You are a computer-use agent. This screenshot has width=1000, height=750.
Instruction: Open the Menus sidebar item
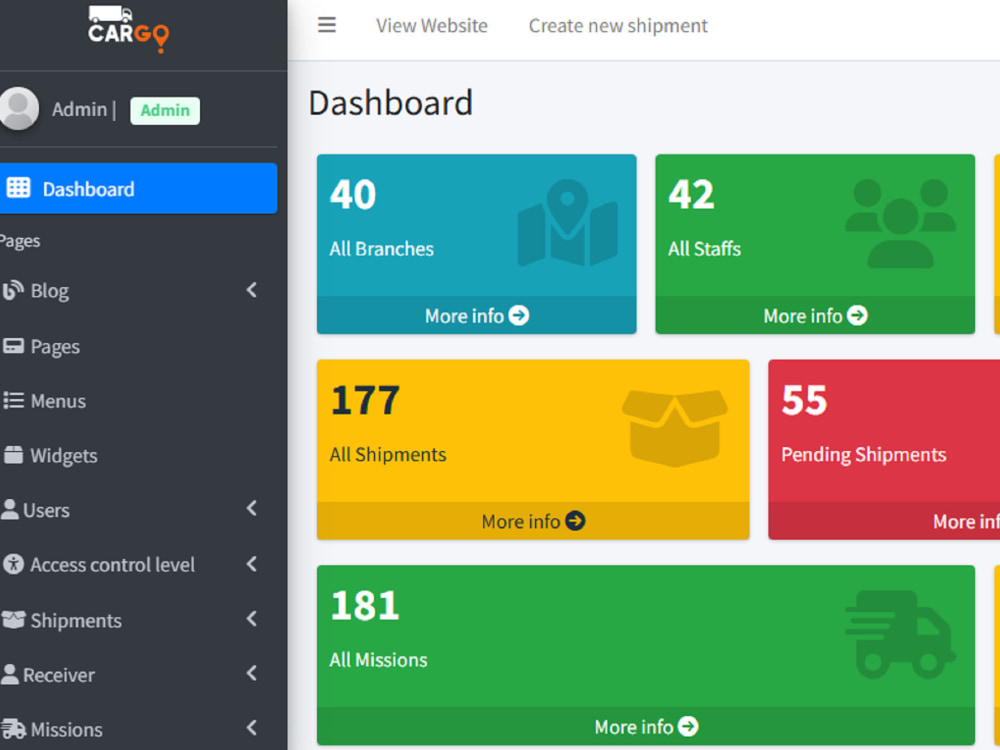point(58,401)
